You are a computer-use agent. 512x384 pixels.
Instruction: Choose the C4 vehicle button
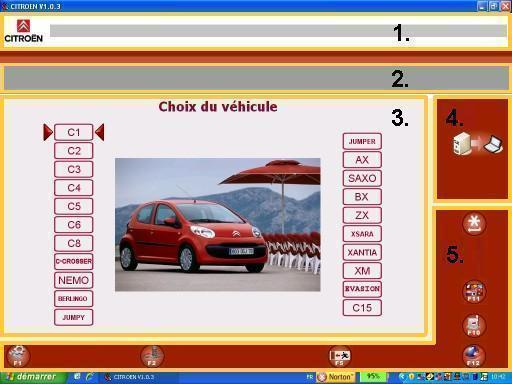(x=74, y=188)
